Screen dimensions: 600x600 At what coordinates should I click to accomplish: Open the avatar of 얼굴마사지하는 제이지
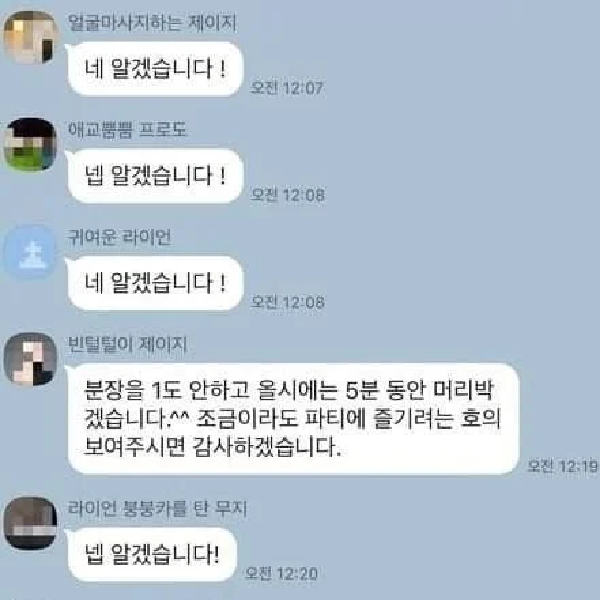(x=31, y=37)
